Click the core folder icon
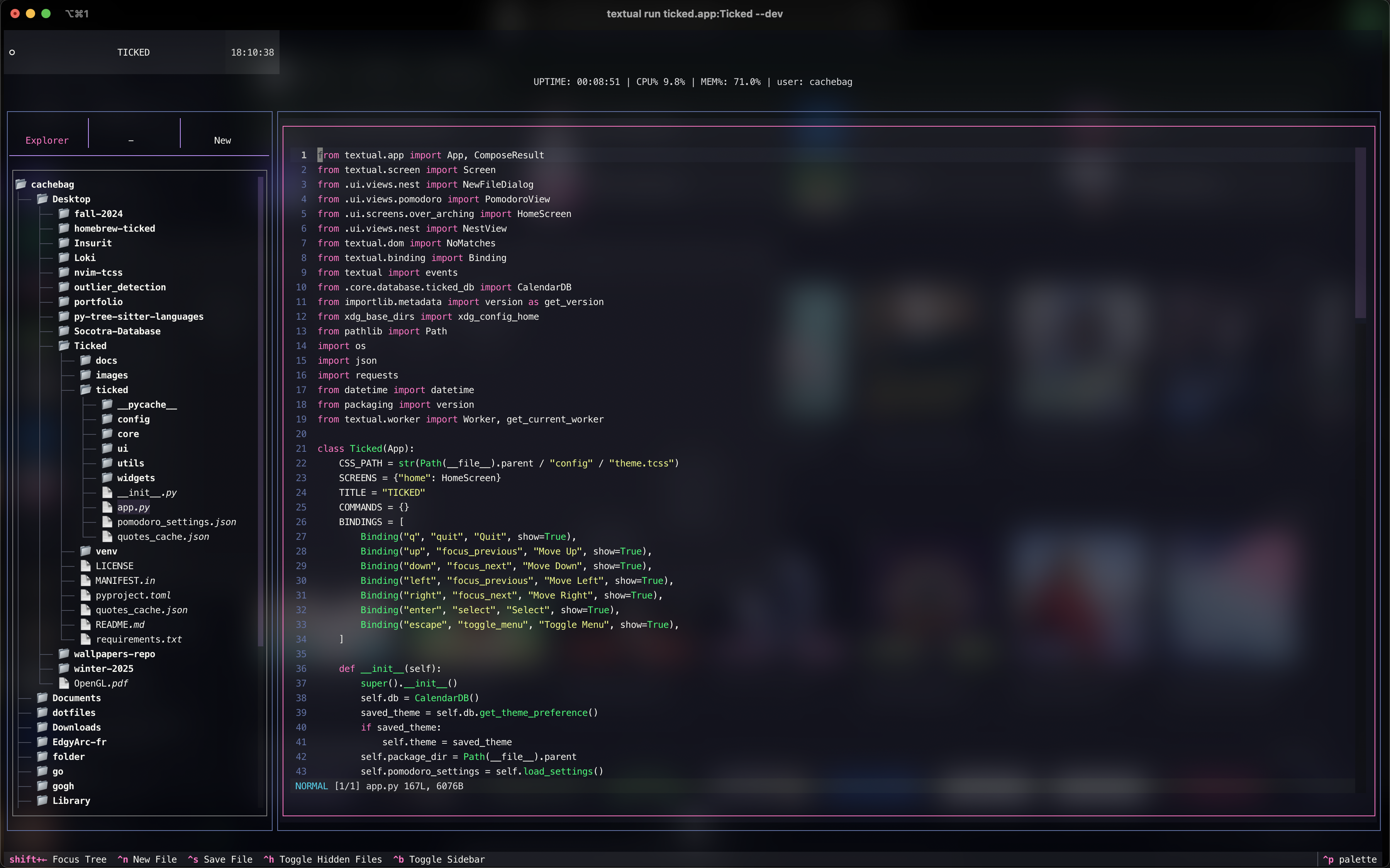Image resolution: width=1390 pixels, height=868 pixels. (x=107, y=434)
